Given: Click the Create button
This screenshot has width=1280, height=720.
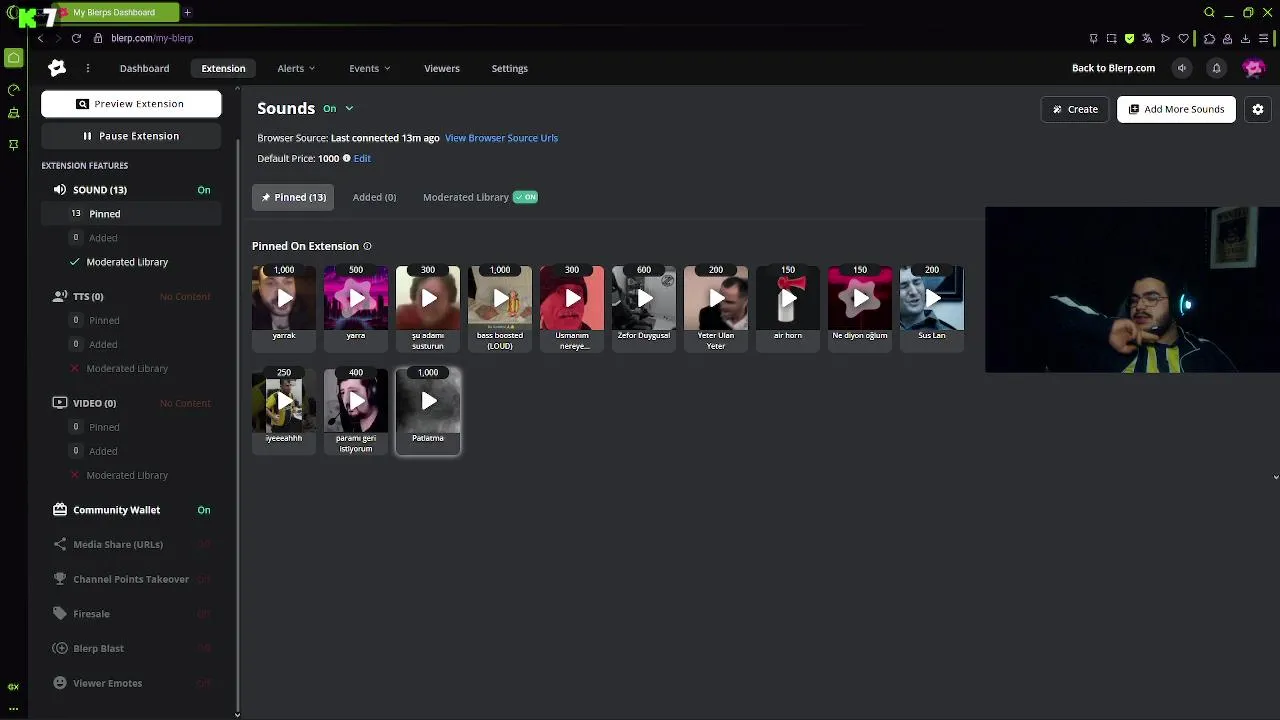Looking at the screenshot, I should tap(1075, 109).
